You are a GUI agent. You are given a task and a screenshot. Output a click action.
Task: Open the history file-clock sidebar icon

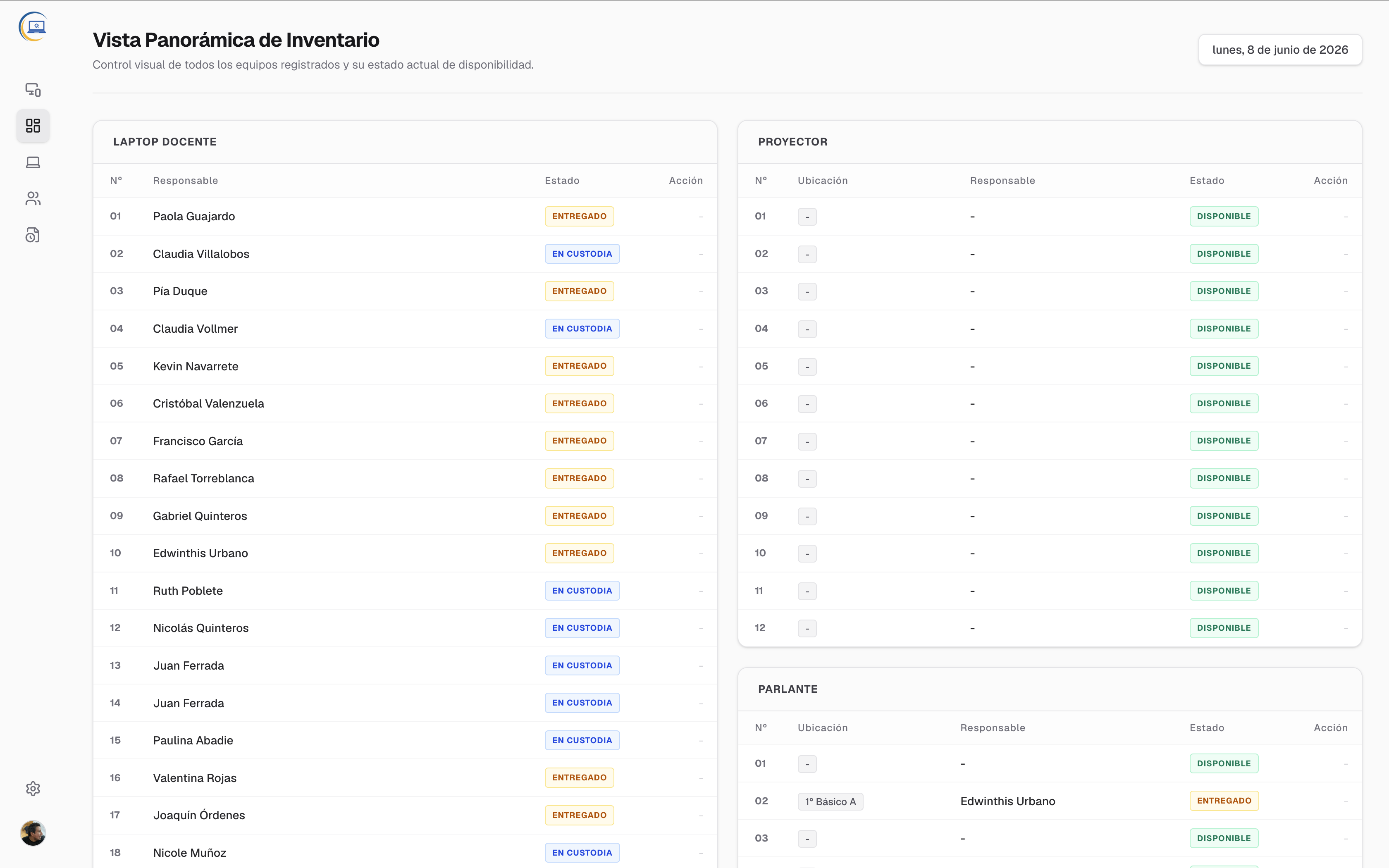pos(33,235)
